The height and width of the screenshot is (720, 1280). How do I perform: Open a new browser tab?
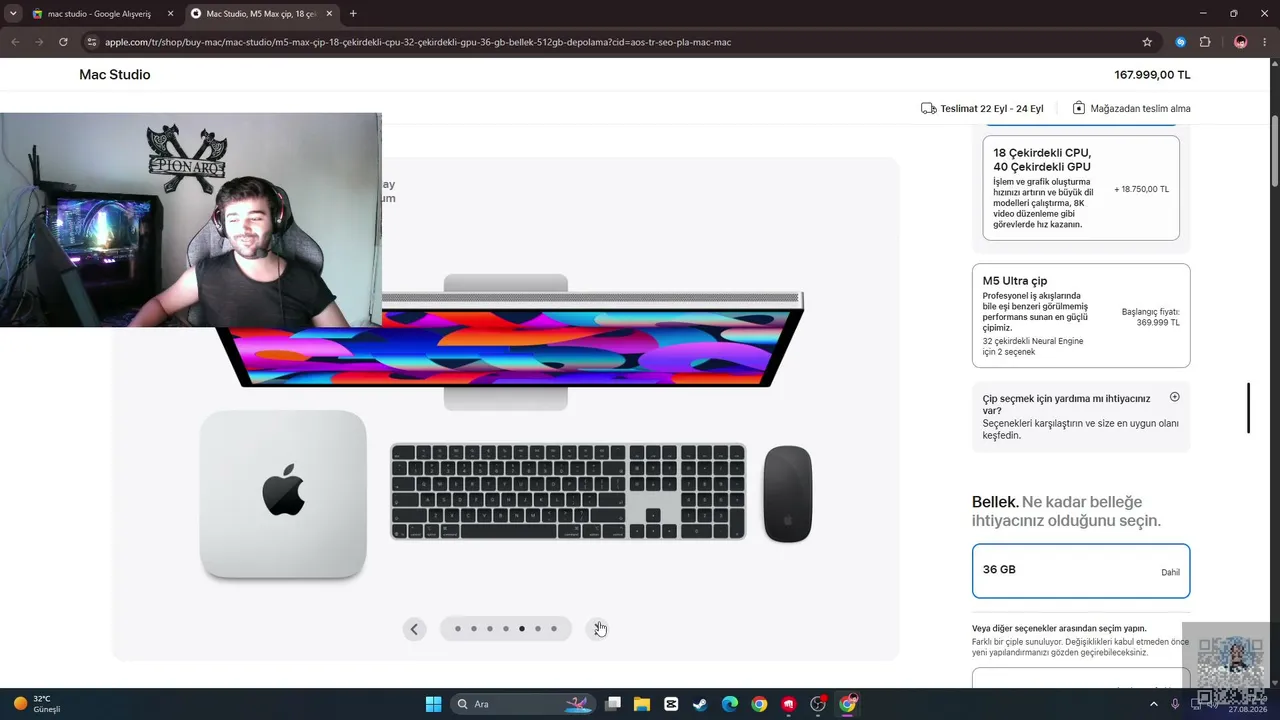click(353, 14)
